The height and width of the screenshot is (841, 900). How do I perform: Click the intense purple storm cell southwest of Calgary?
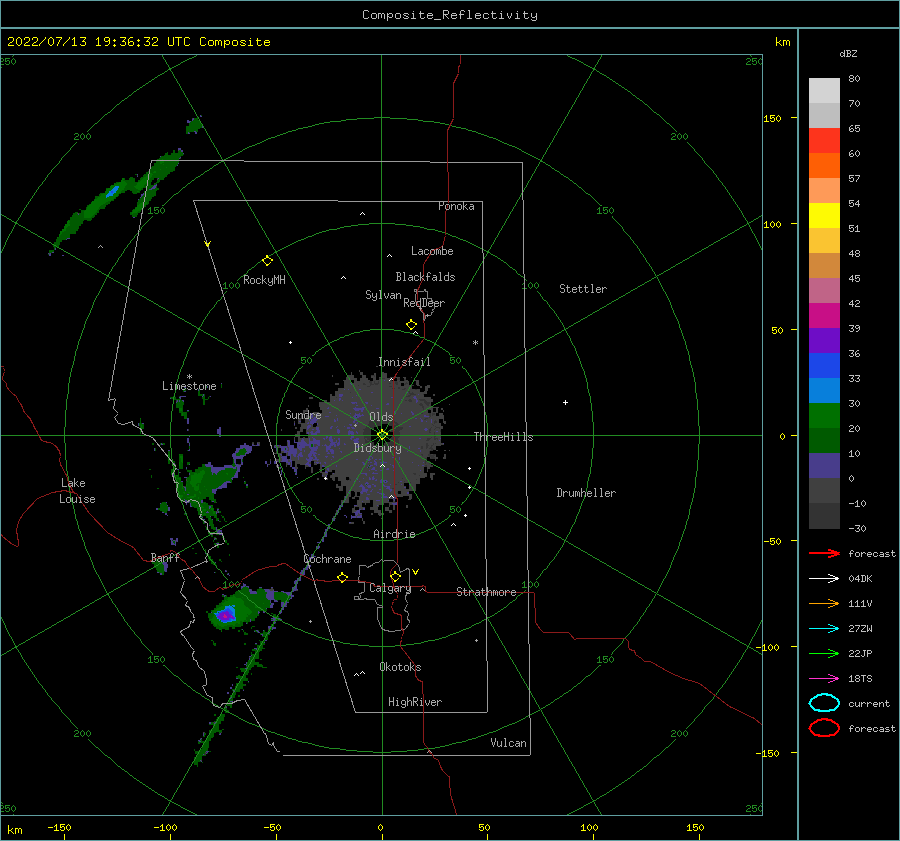(226, 615)
